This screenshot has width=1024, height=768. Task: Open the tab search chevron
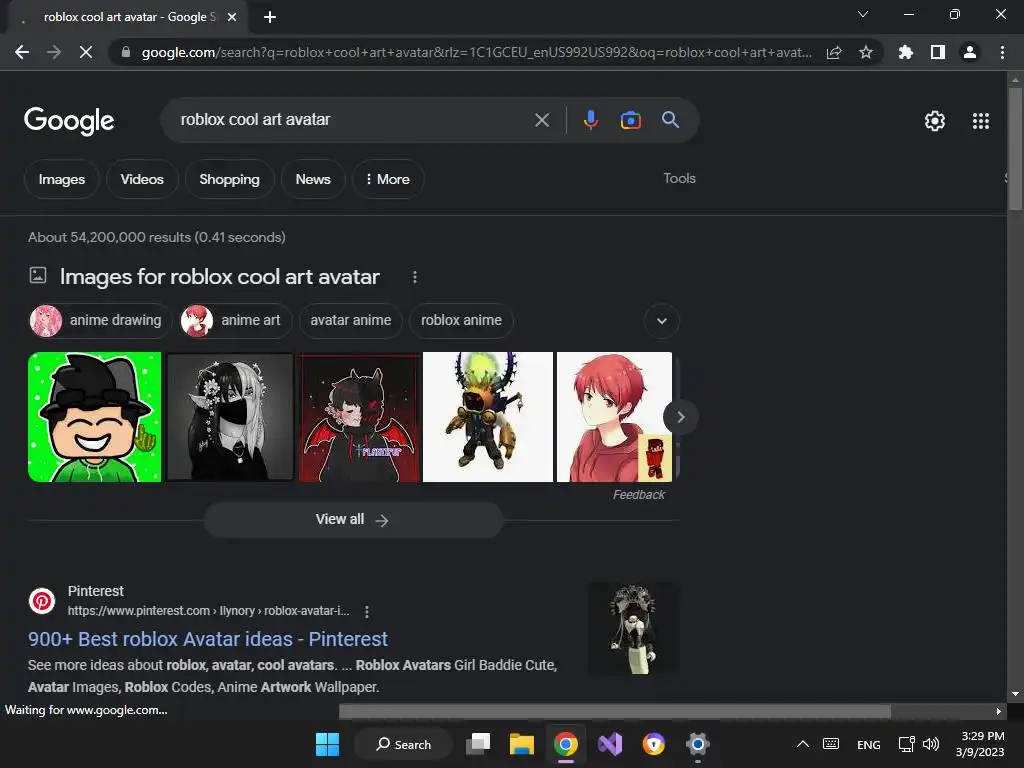tap(863, 14)
